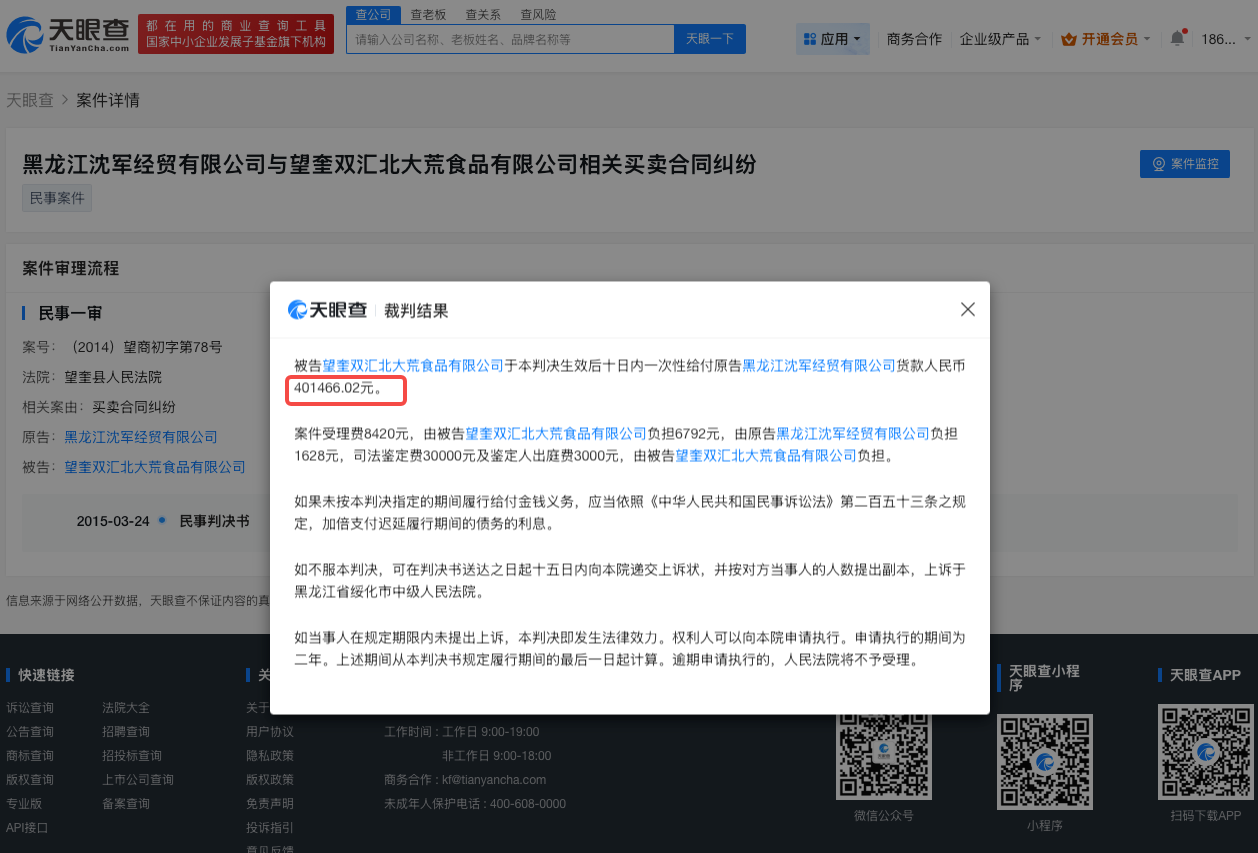
Task: Open footer link 版权政策
Action: pyautogui.click(x=270, y=779)
